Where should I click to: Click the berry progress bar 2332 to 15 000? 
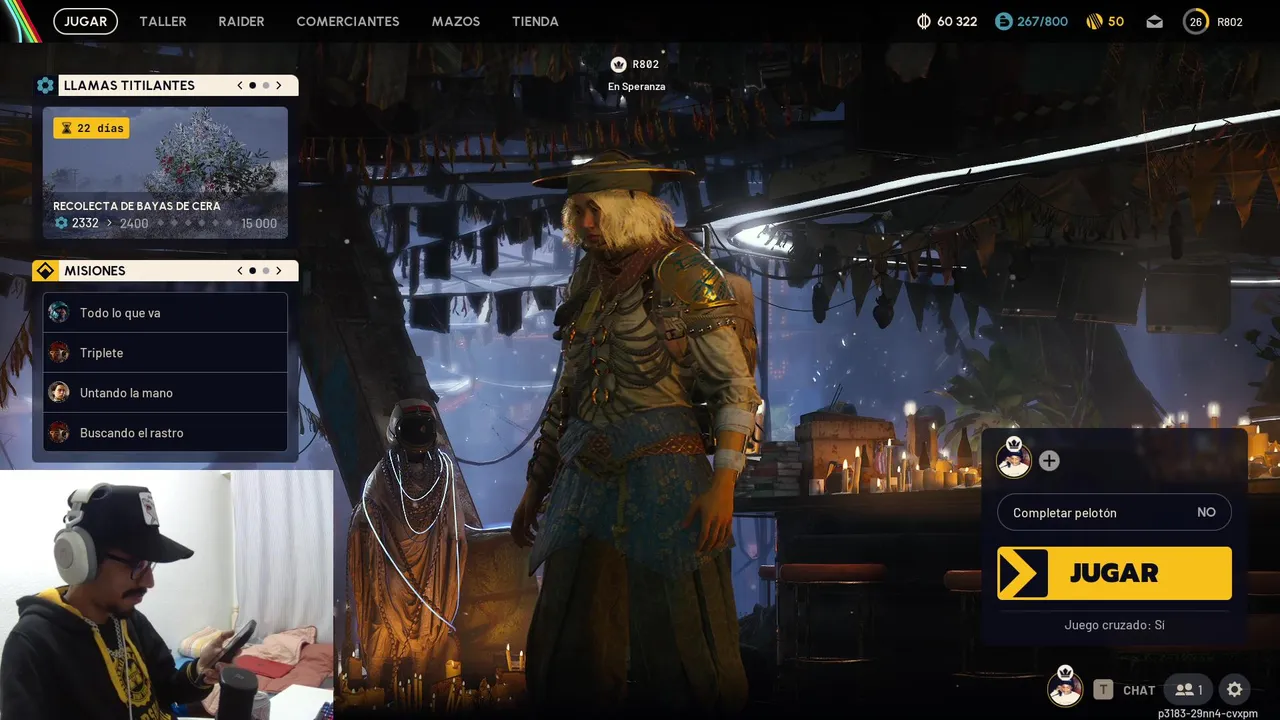(165, 223)
